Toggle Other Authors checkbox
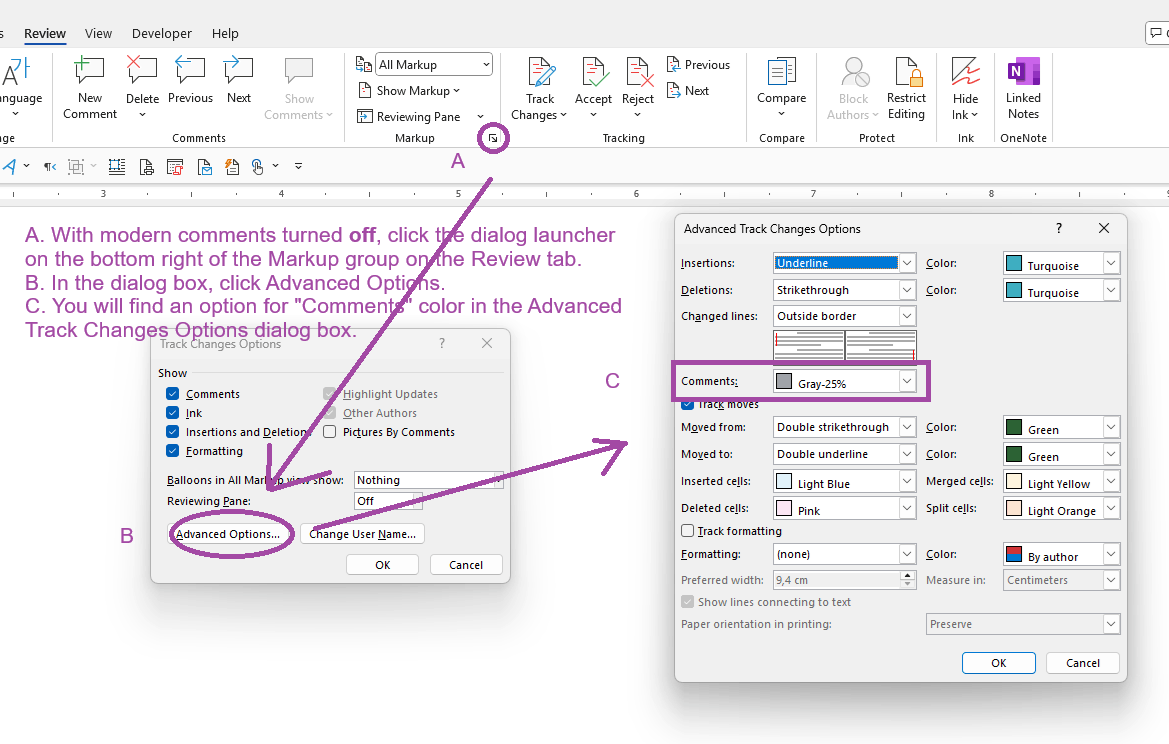Viewport: 1169px width, 744px height. [330, 413]
